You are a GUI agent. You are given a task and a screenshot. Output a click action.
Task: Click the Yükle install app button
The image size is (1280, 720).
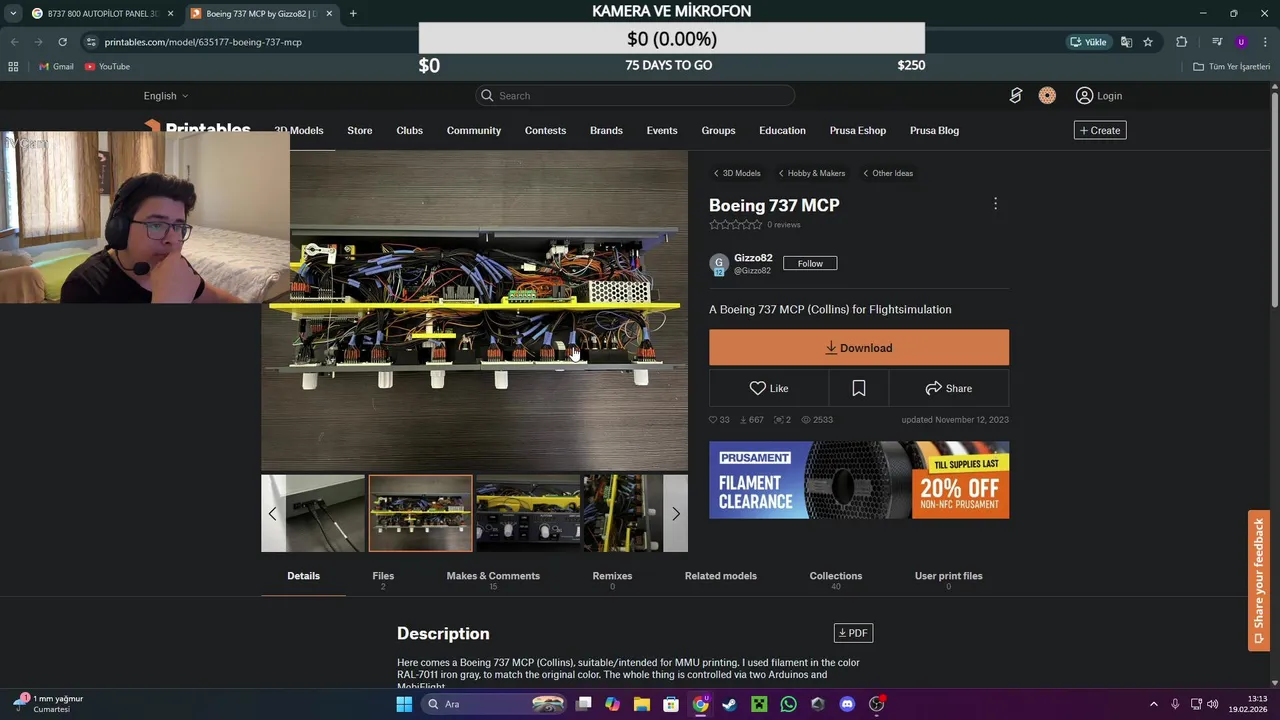click(1088, 42)
